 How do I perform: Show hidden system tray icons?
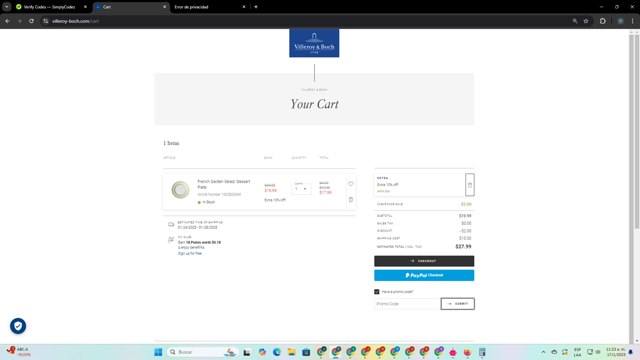(543, 352)
